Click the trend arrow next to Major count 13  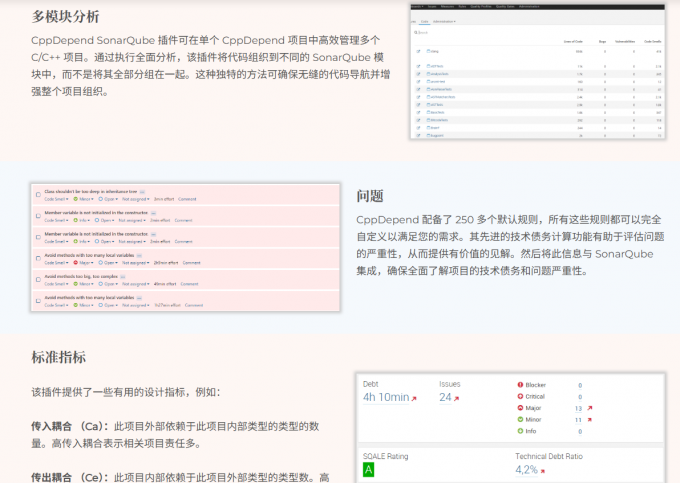pyautogui.click(x=589, y=408)
